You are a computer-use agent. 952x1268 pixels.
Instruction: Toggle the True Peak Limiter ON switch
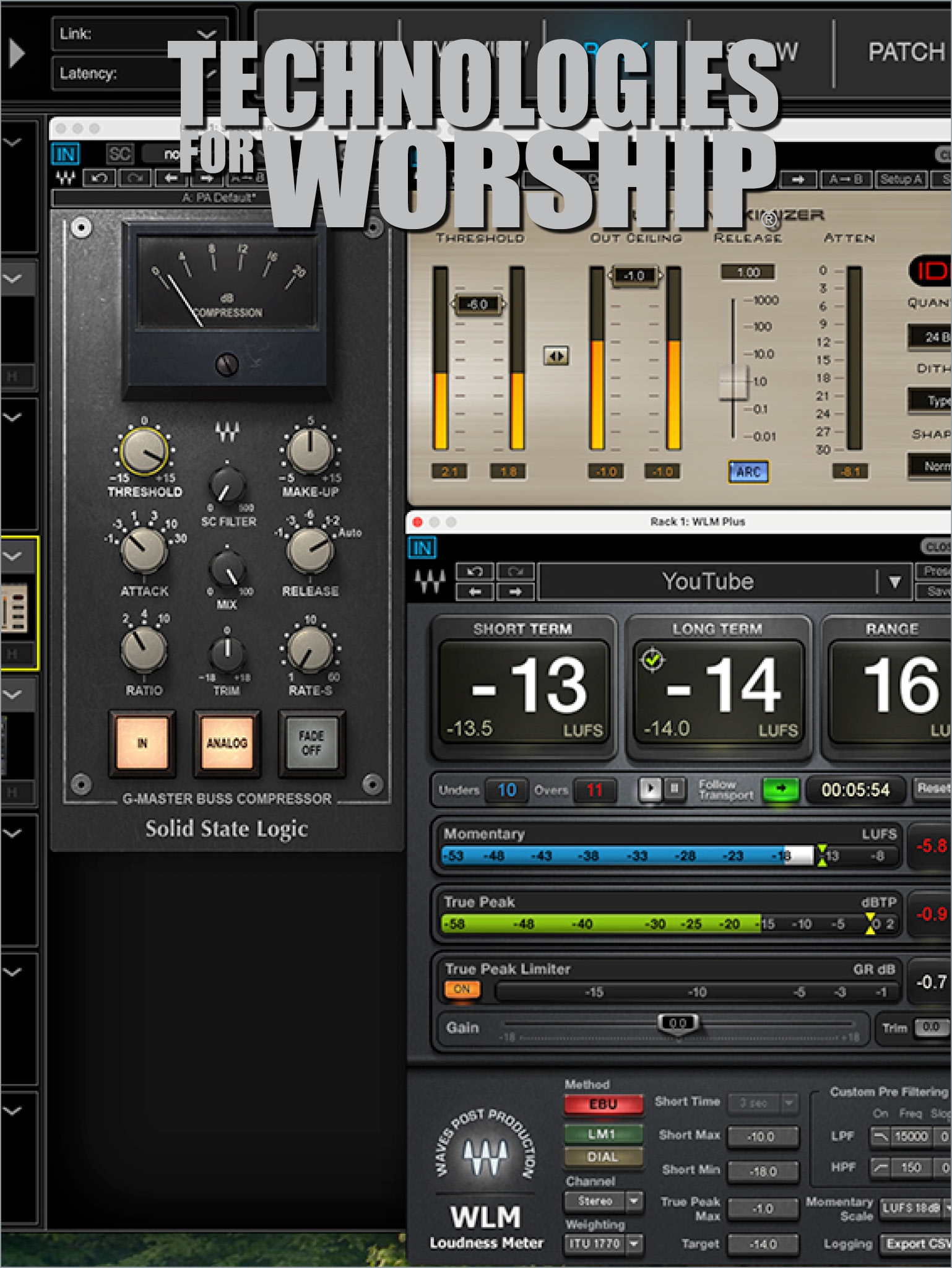(462, 989)
